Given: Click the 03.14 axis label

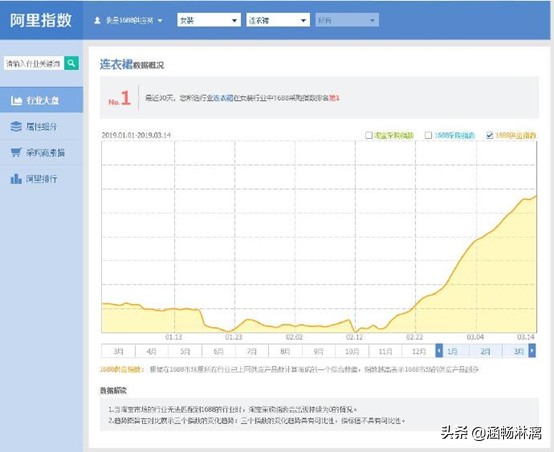Looking at the screenshot, I should (526, 337).
